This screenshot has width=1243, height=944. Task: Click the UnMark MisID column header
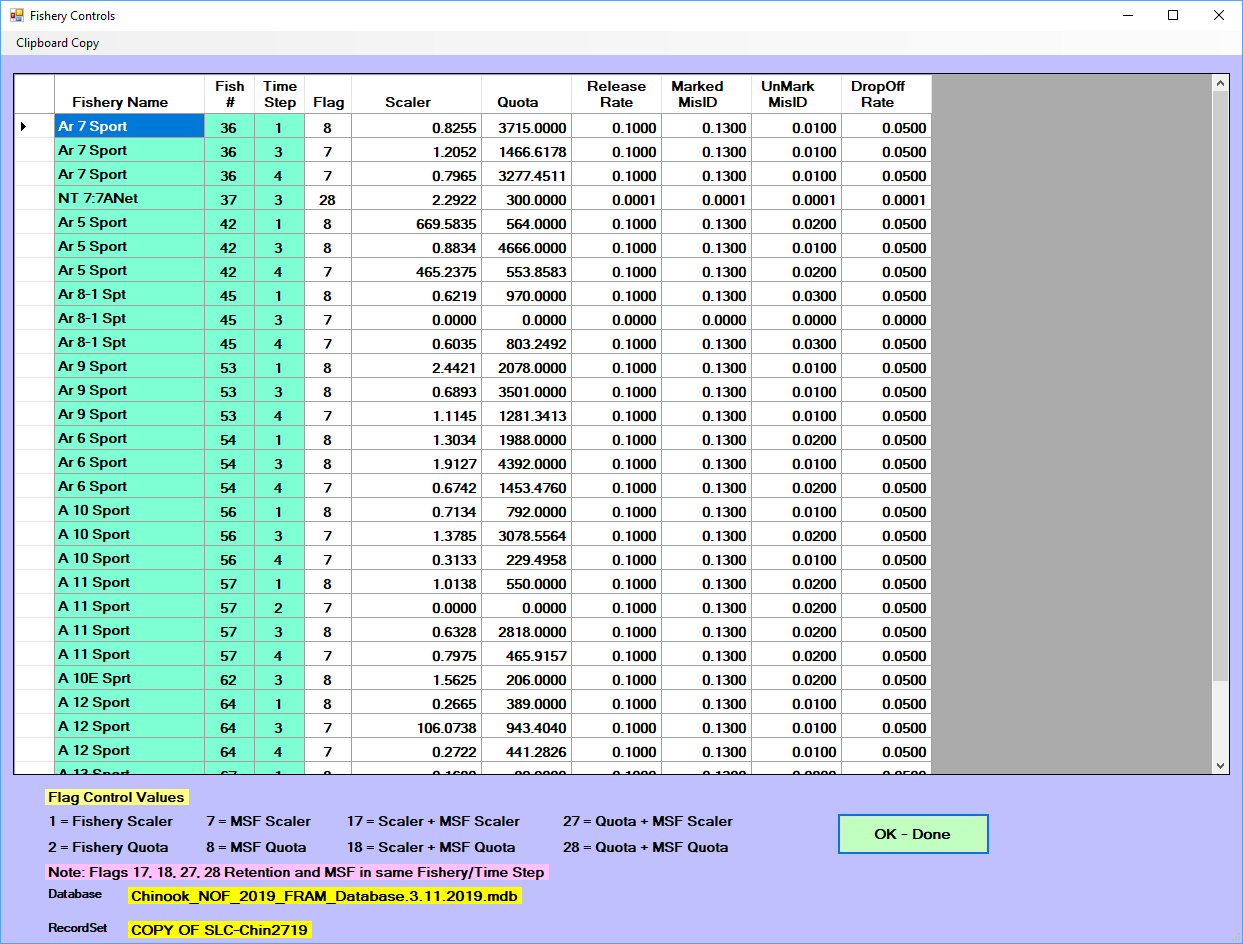point(796,94)
